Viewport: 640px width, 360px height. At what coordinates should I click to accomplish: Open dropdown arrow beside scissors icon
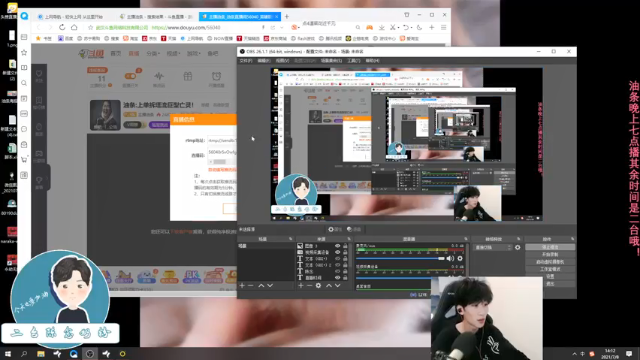pos(398,28)
